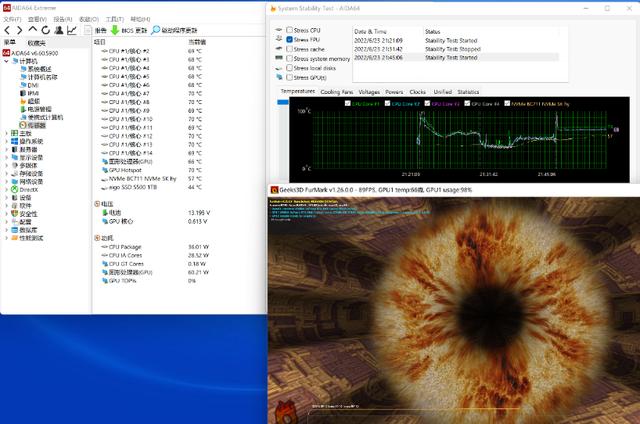Image resolution: width=640 pixels, height=424 pixels.
Task: Expand the motherboard tree node
Action: [x=6, y=133]
